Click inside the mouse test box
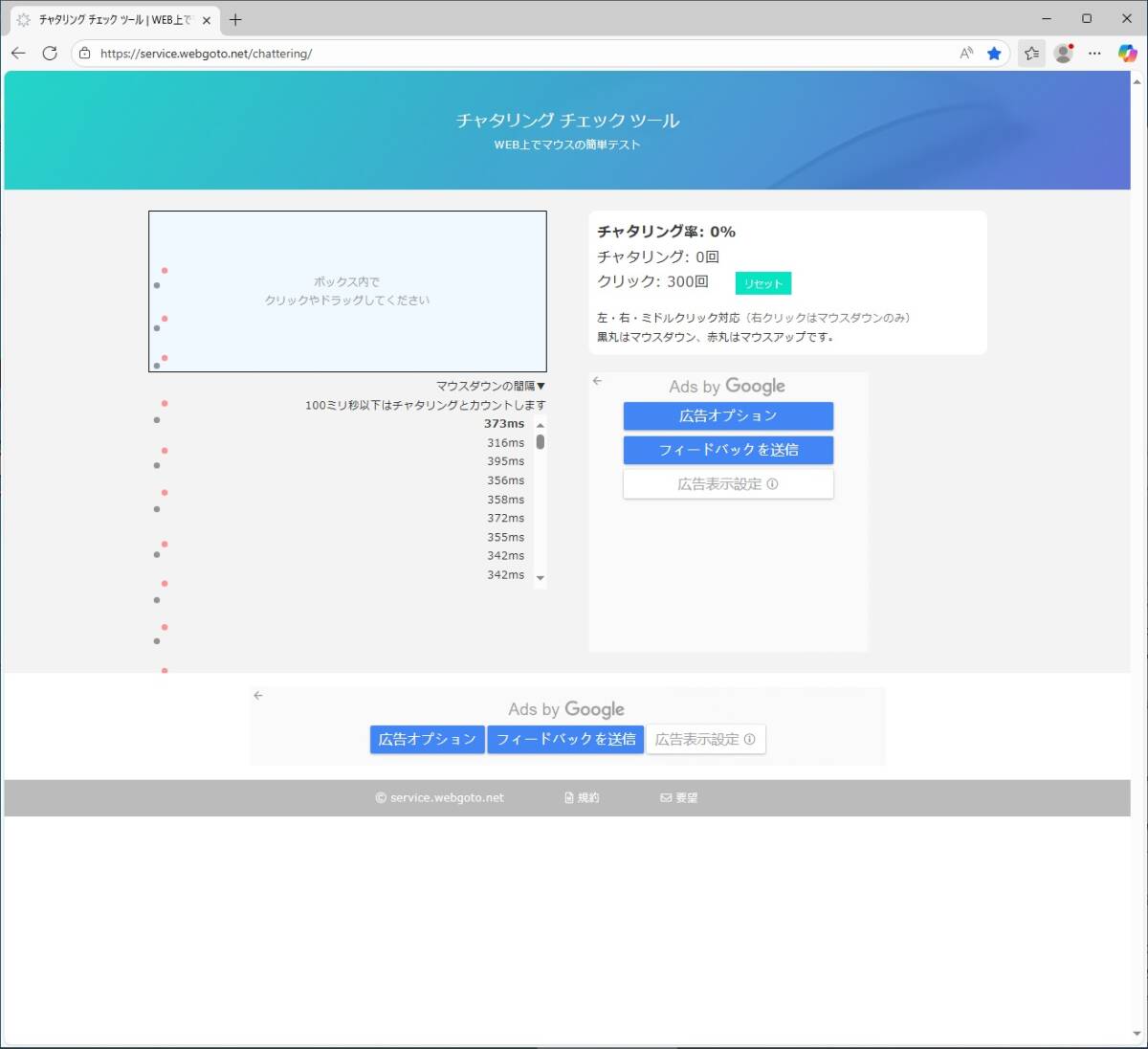1148x1049 pixels. pos(347,291)
